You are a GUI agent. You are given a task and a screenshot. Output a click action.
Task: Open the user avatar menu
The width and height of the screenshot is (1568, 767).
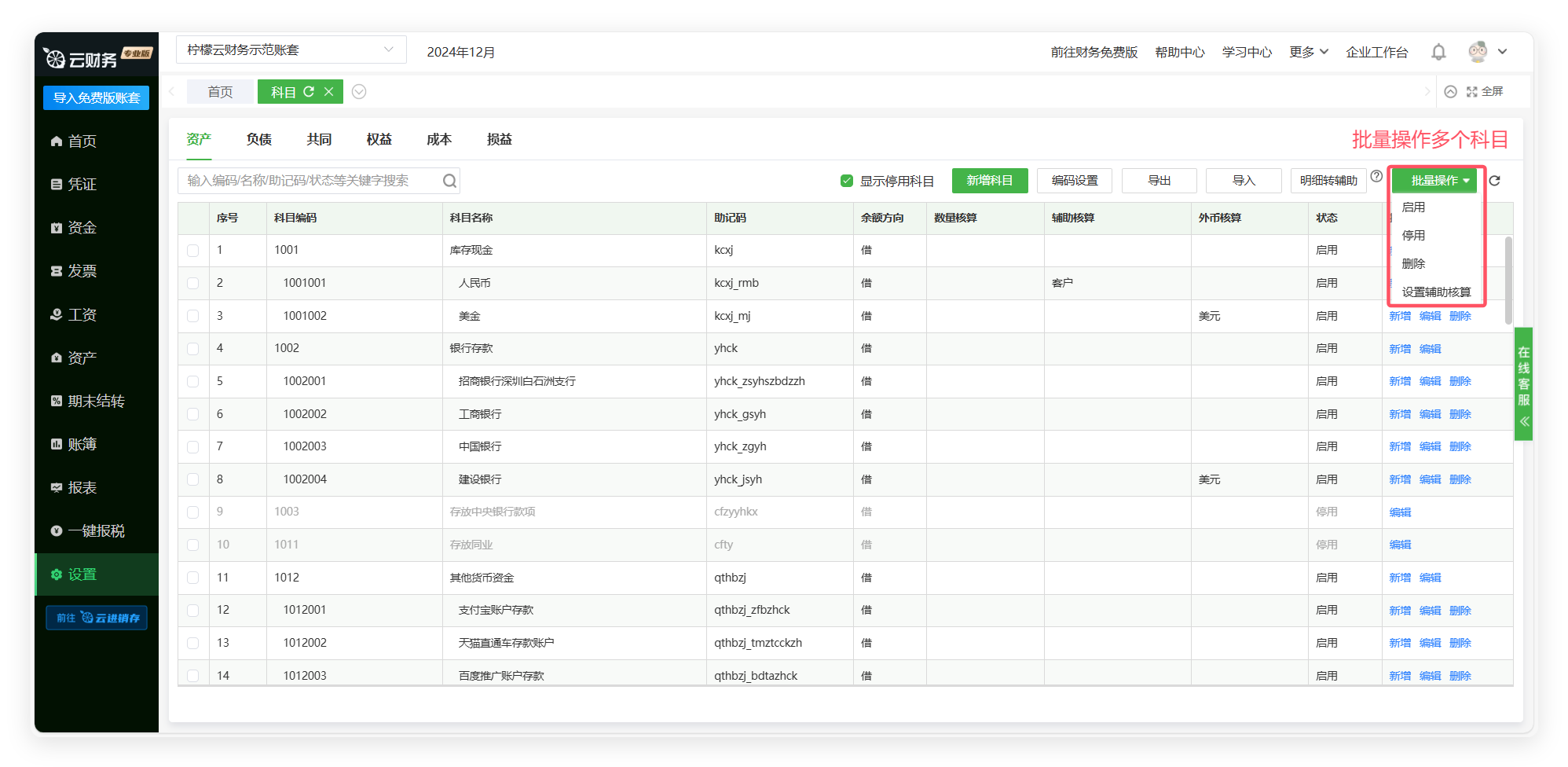tap(1478, 52)
